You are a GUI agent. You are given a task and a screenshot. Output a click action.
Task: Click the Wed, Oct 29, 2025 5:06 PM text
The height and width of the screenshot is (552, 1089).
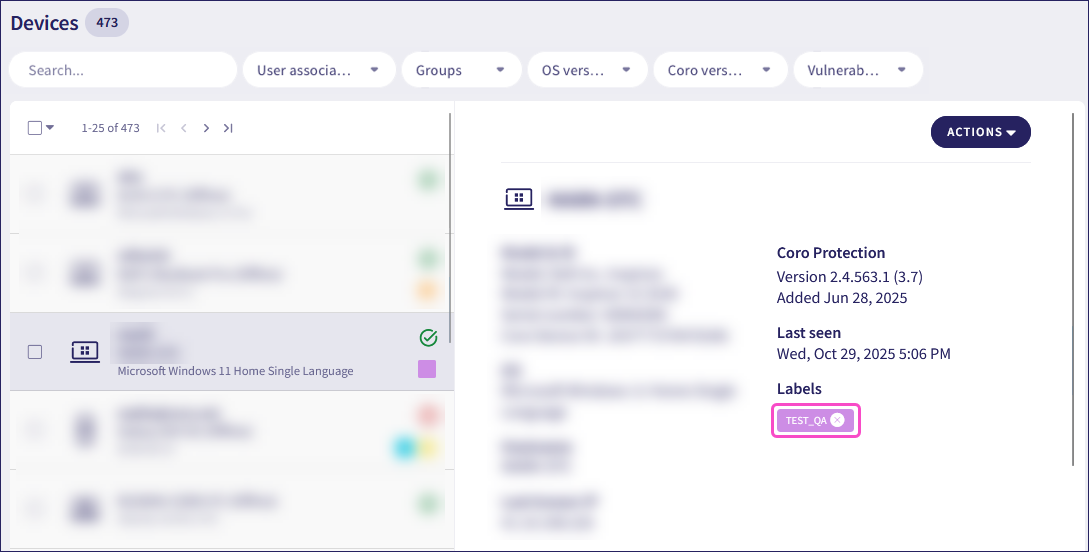coord(863,353)
